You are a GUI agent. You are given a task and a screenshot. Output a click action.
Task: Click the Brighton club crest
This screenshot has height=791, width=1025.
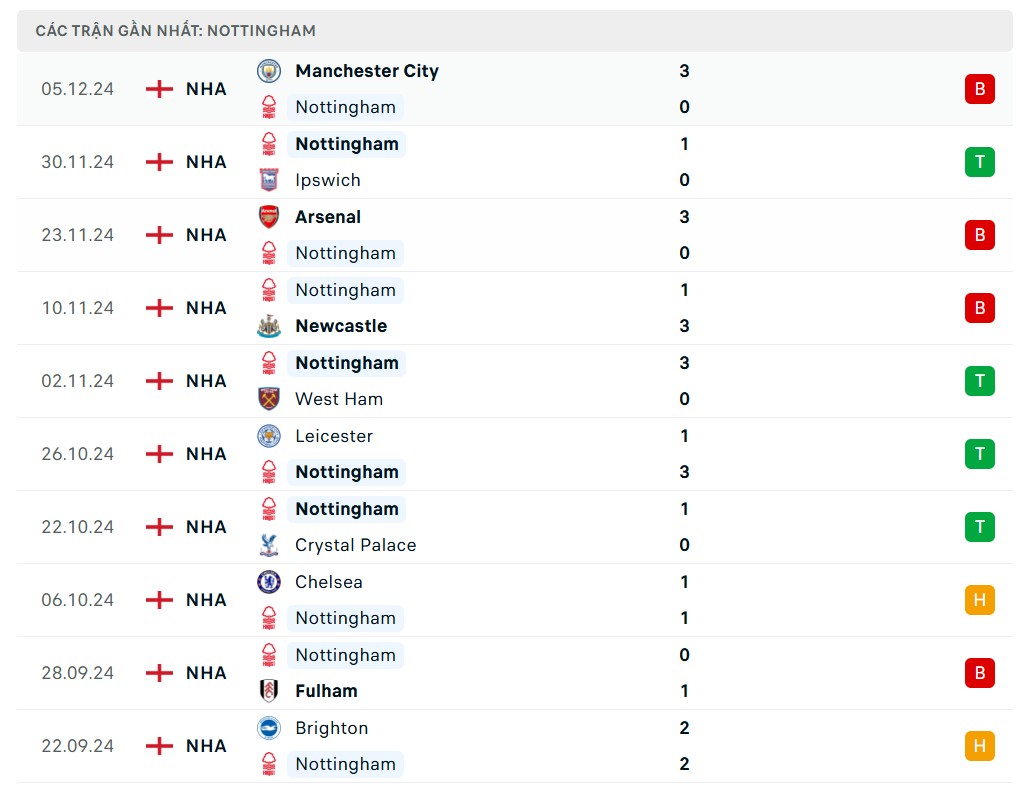tap(269, 728)
